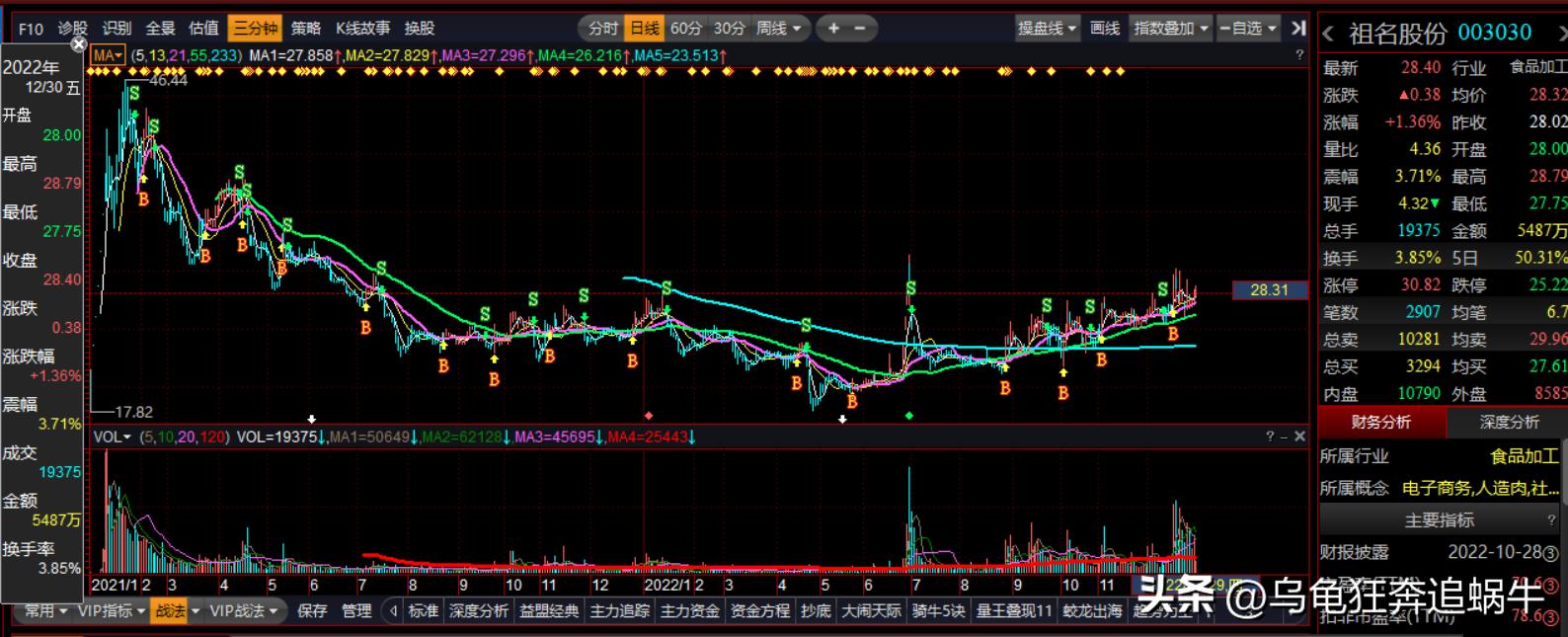Expand the 操盘线 dropdown

click(1047, 29)
